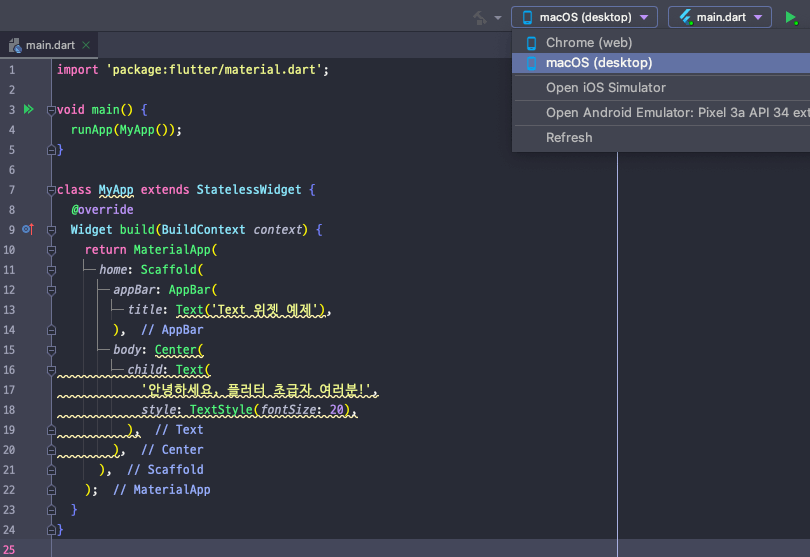Click line number 25 in the gutter
810x557 pixels.
coord(9,550)
